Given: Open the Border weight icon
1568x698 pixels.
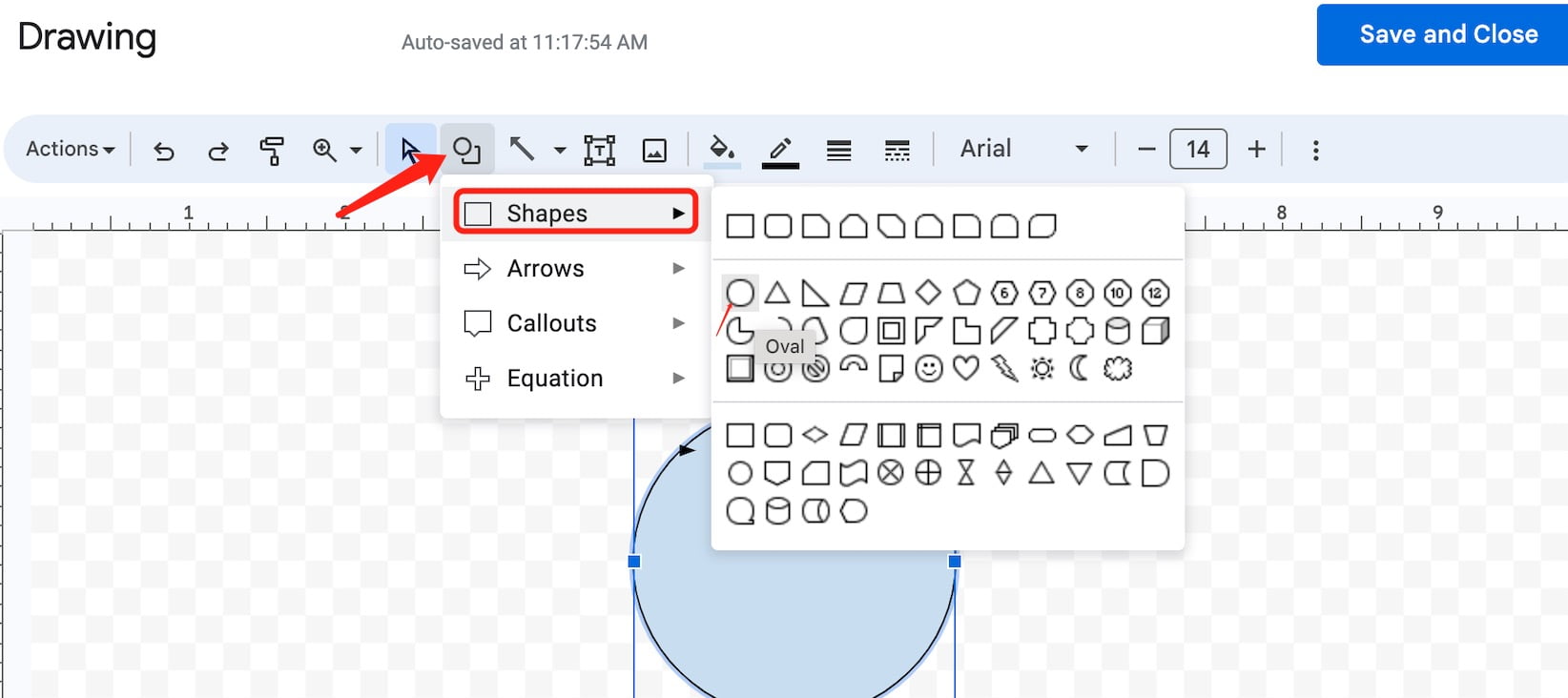Looking at the screenshot, I should click(x=839, y=150).
